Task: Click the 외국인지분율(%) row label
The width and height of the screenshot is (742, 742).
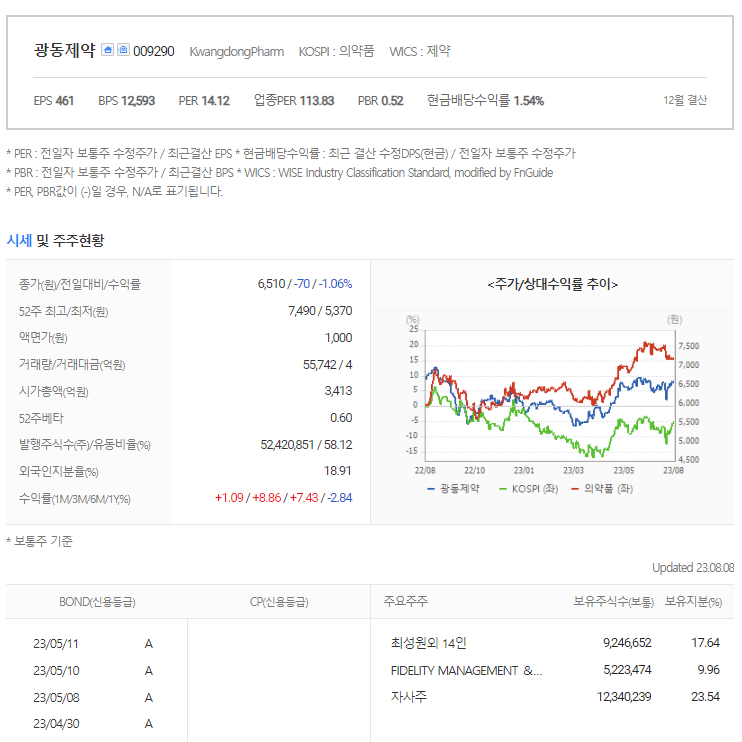Action: point(58,471)
